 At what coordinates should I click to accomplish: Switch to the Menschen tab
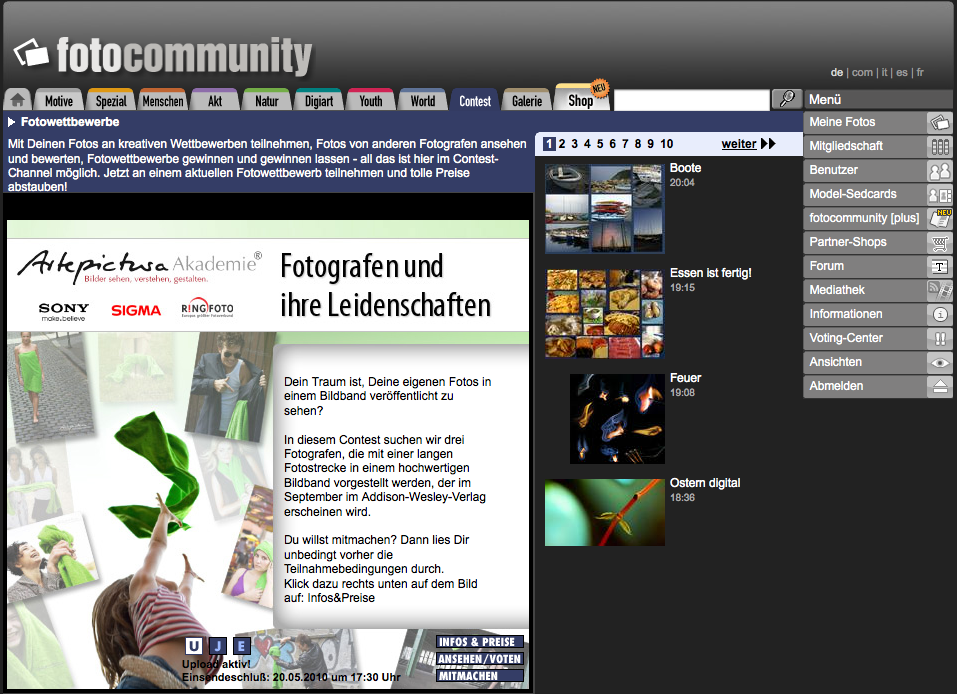click(x=163, y=101)
